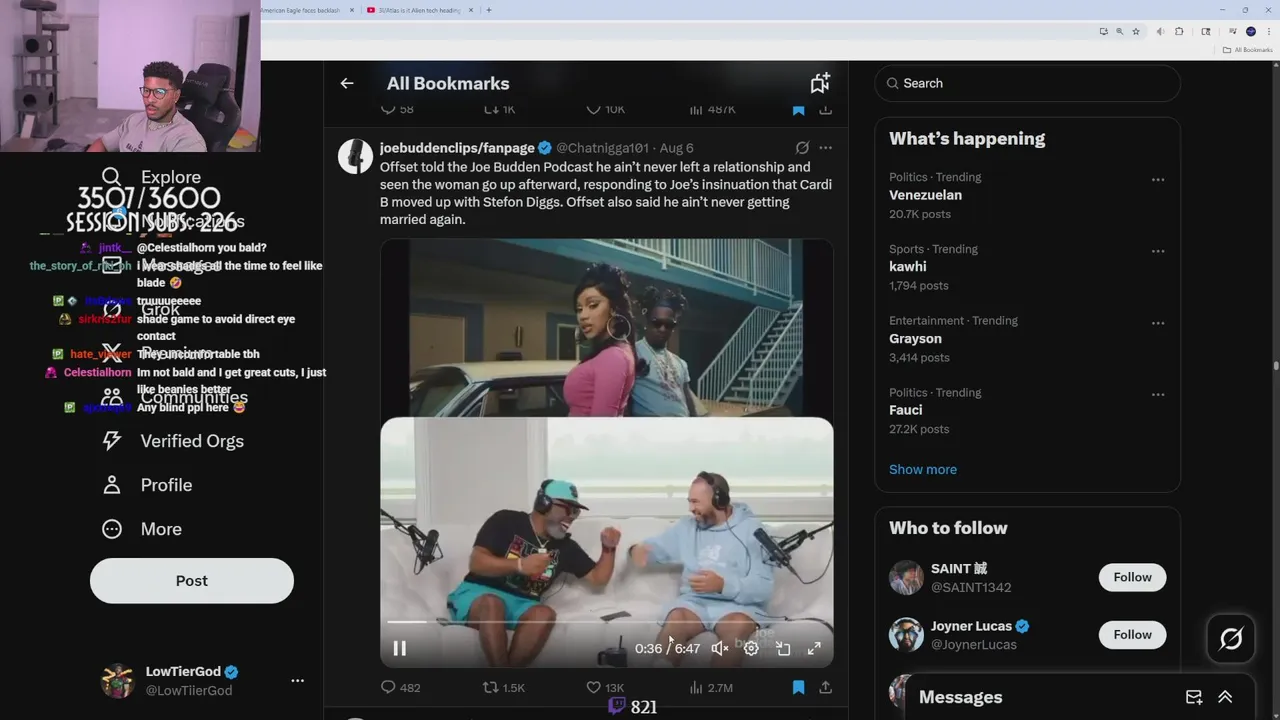Screen dimensions: 1280x720
Task: Click Show more under What's happening
Action: (x=923, y=469)
